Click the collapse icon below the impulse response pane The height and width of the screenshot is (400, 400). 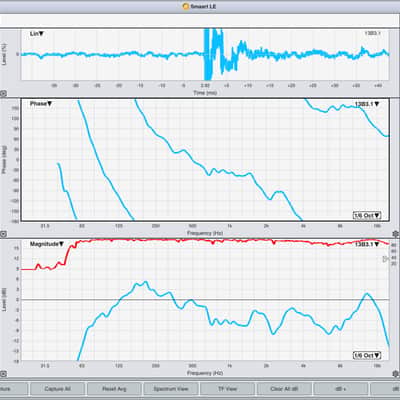point(2,94)
